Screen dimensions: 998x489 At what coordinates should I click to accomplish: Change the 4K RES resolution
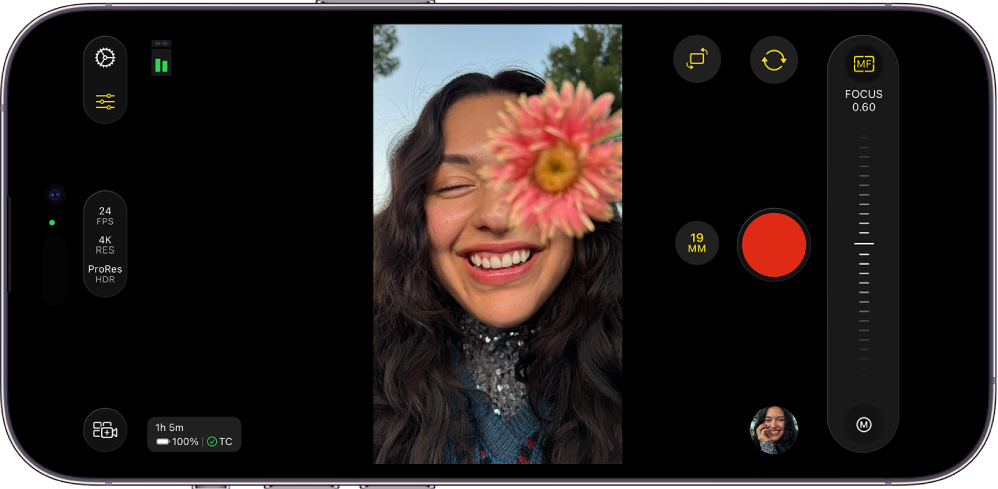click(105, 244)
